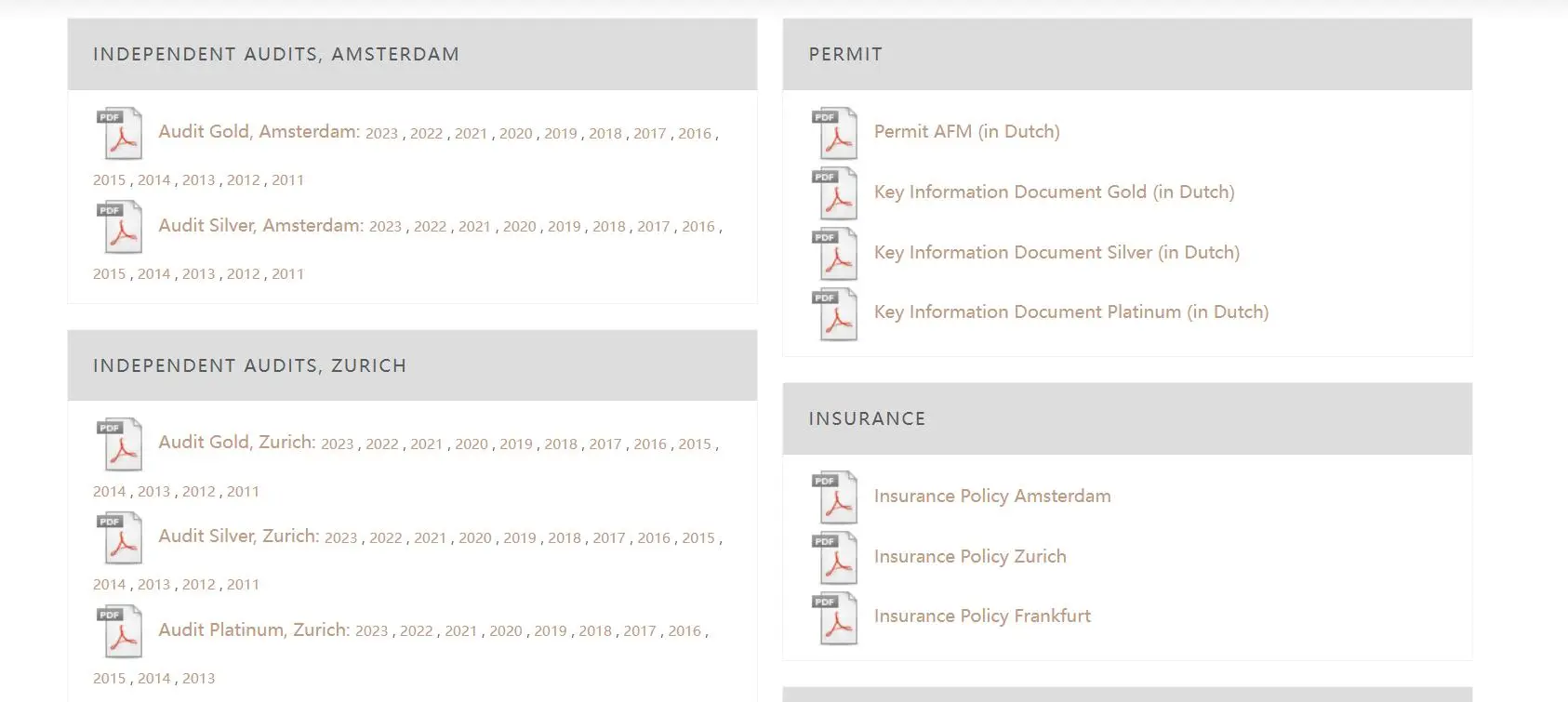Open the 2020 Audit Platinum, Zurich report
The image size is (1568, 702).
point(505,631)
